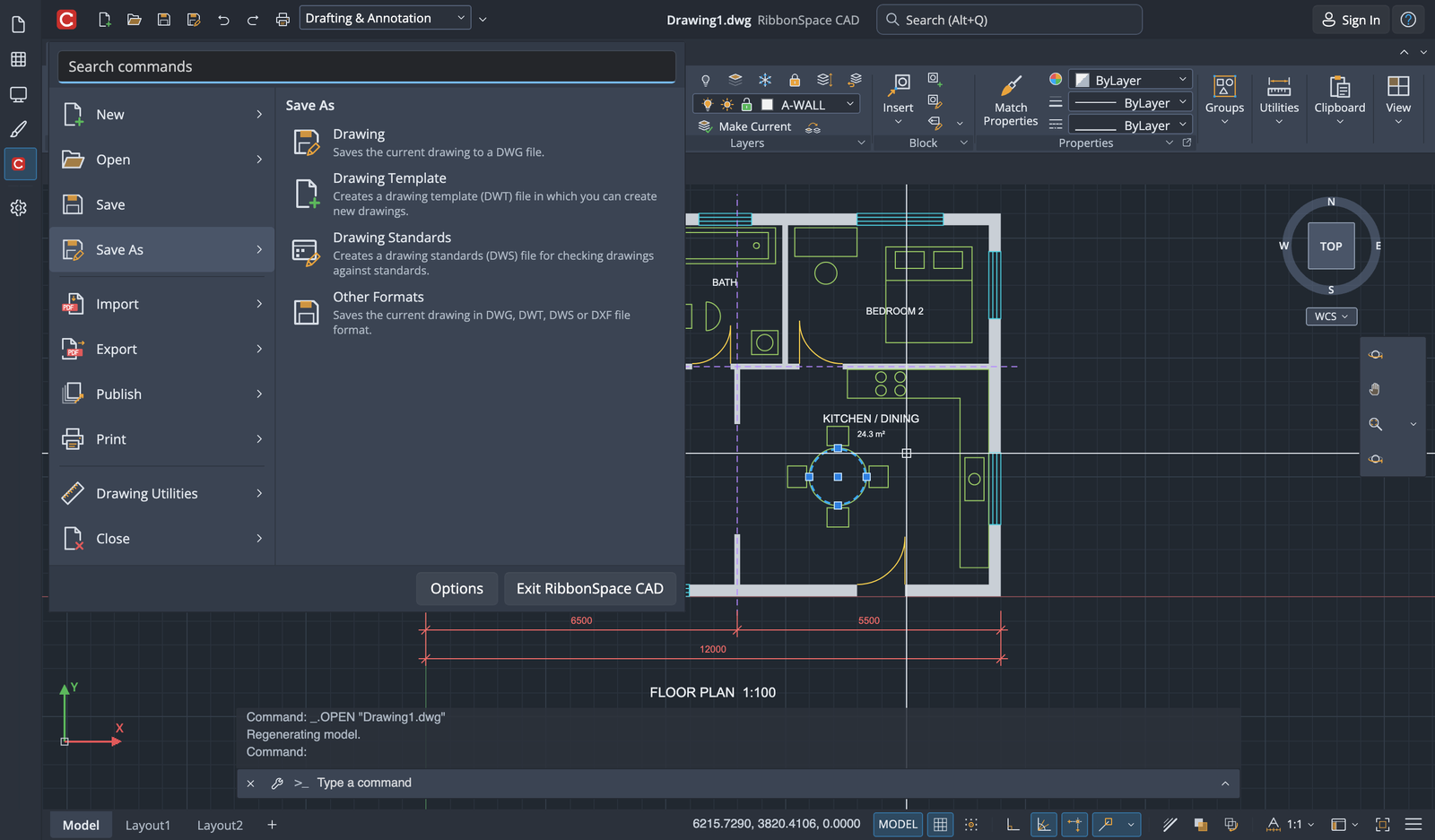Click the plot printer icon in toolbar
This screenshot has height=840, width=1435.
(283, 19)
